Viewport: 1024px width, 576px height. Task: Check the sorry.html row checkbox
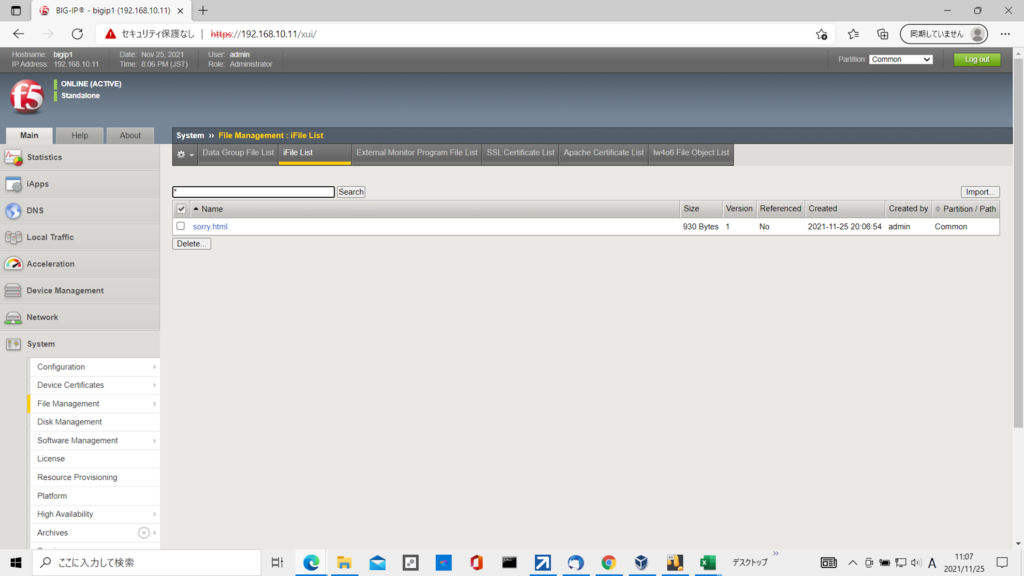pos(181,227)
